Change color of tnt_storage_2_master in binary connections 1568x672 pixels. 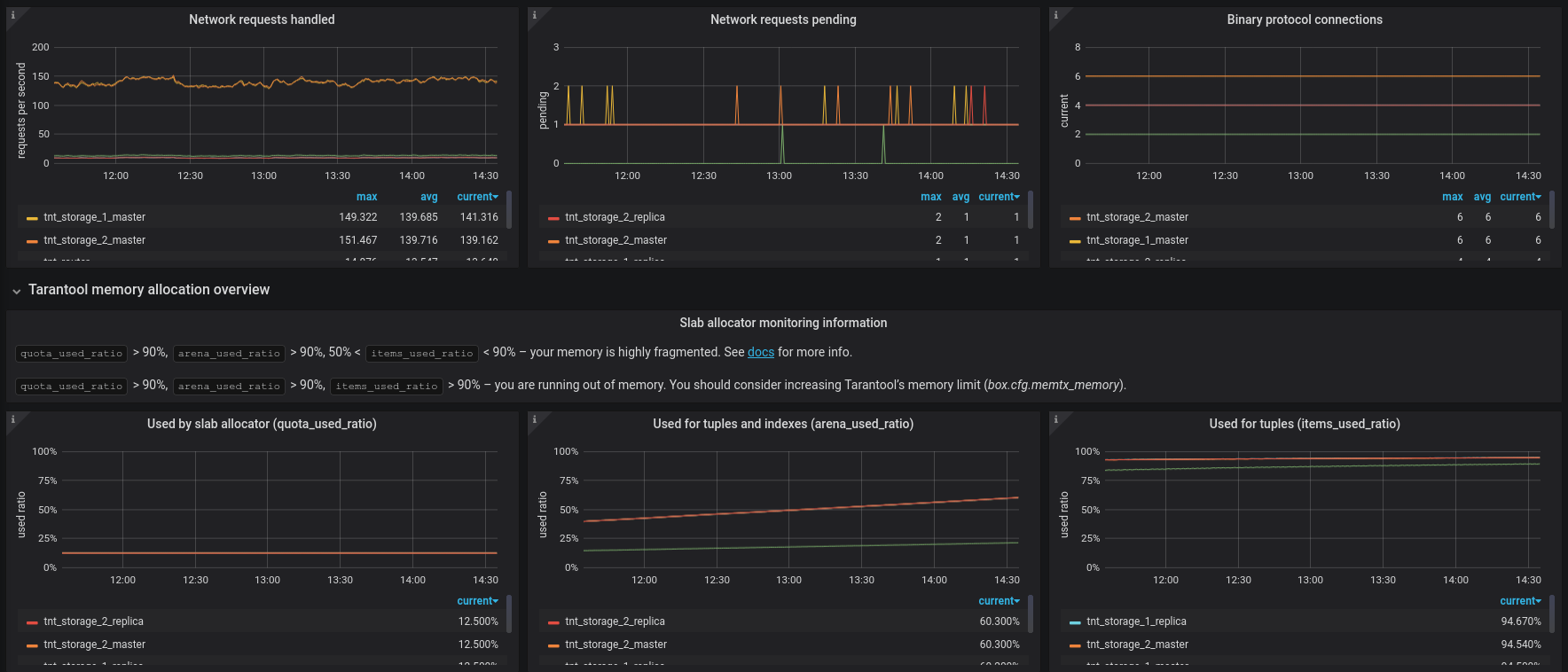[1075, 218]
